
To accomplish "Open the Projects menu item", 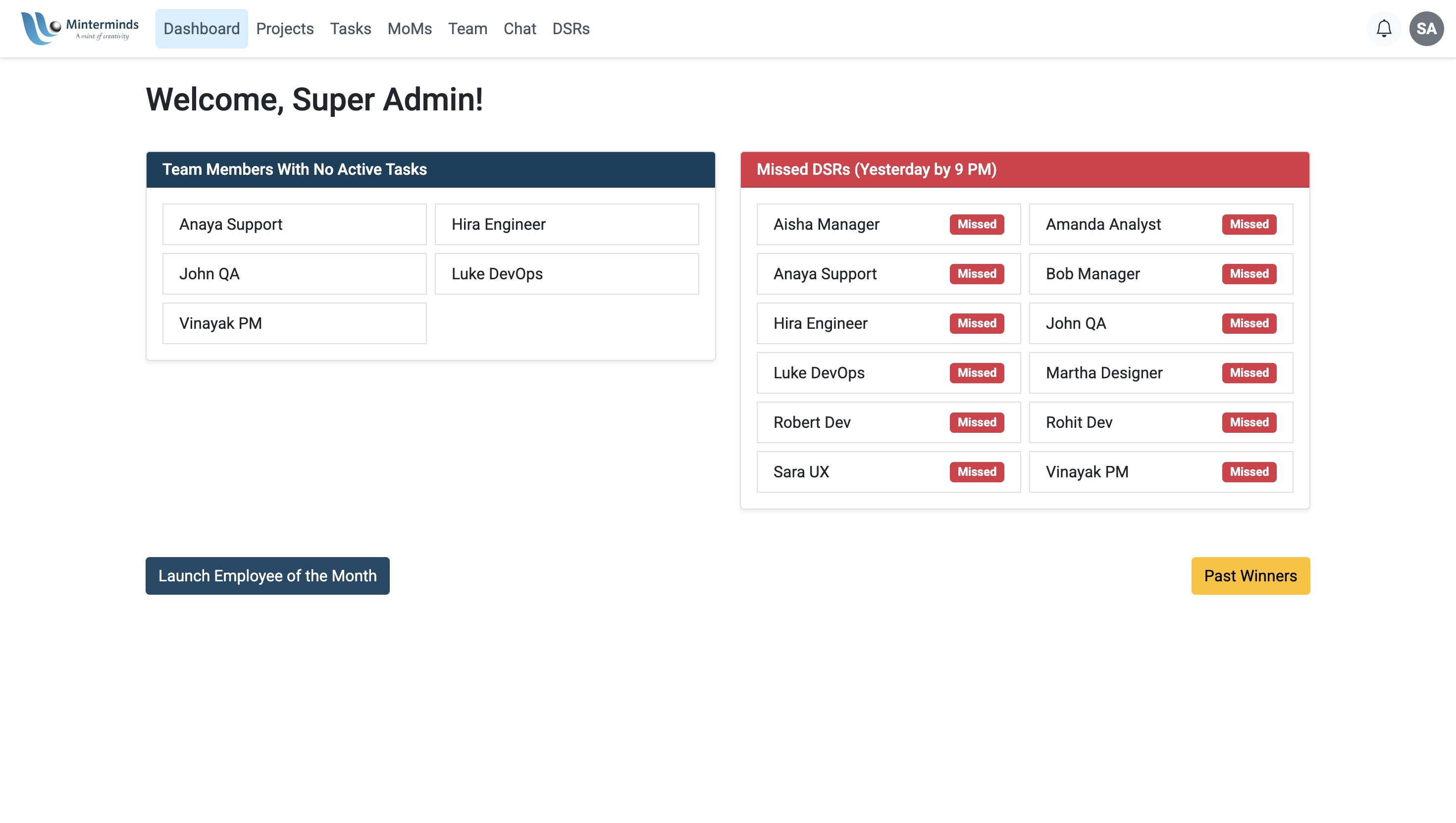I will click(284, 28).
